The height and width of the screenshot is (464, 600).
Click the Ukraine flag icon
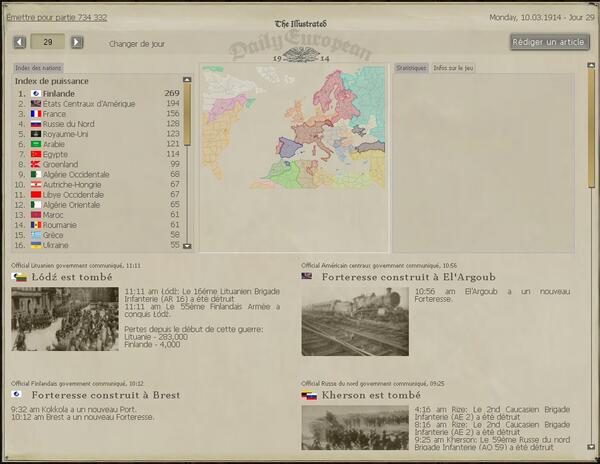pos(36,245)
